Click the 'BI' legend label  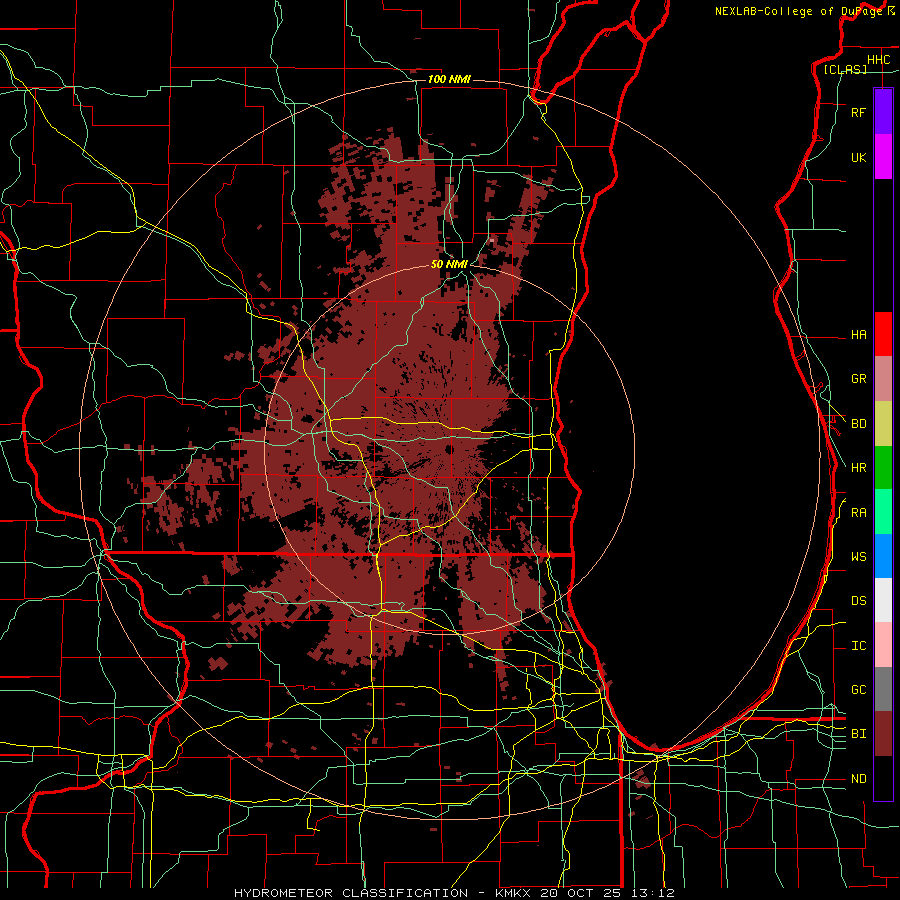[858, 734]
